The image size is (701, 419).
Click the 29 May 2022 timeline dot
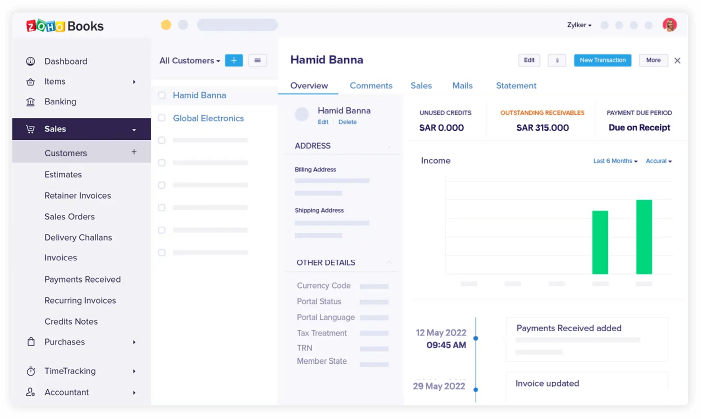(x=476, y=390)
